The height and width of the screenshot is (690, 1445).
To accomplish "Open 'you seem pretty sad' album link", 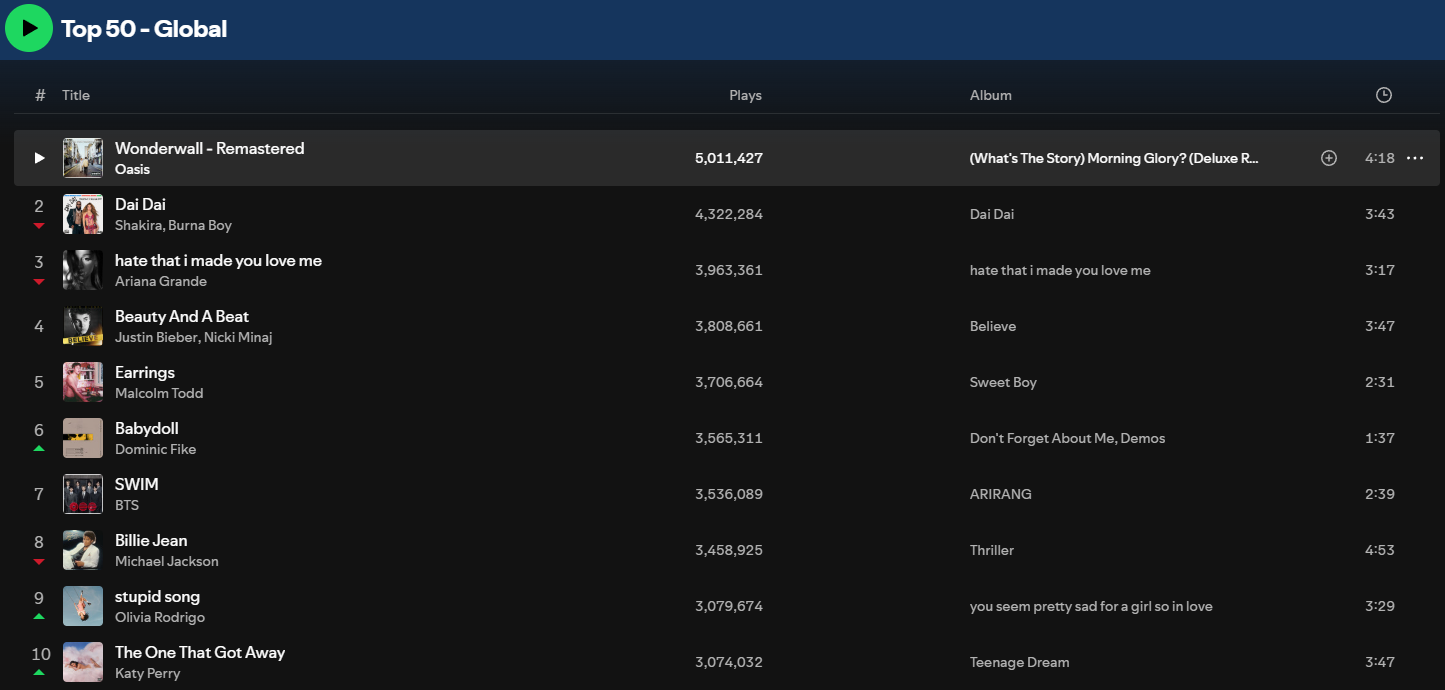I will click(1091, 606).
